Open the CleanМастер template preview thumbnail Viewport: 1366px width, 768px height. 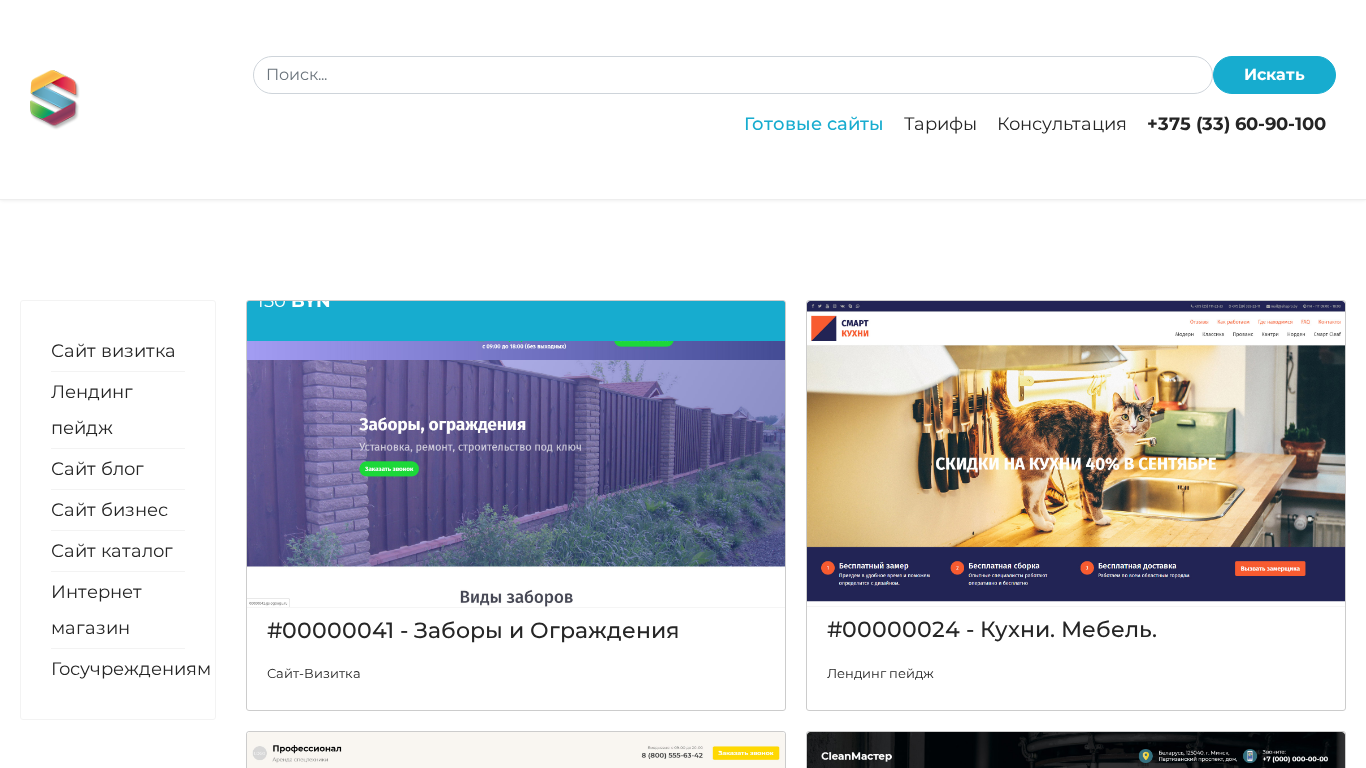(x=1076, y=751)
